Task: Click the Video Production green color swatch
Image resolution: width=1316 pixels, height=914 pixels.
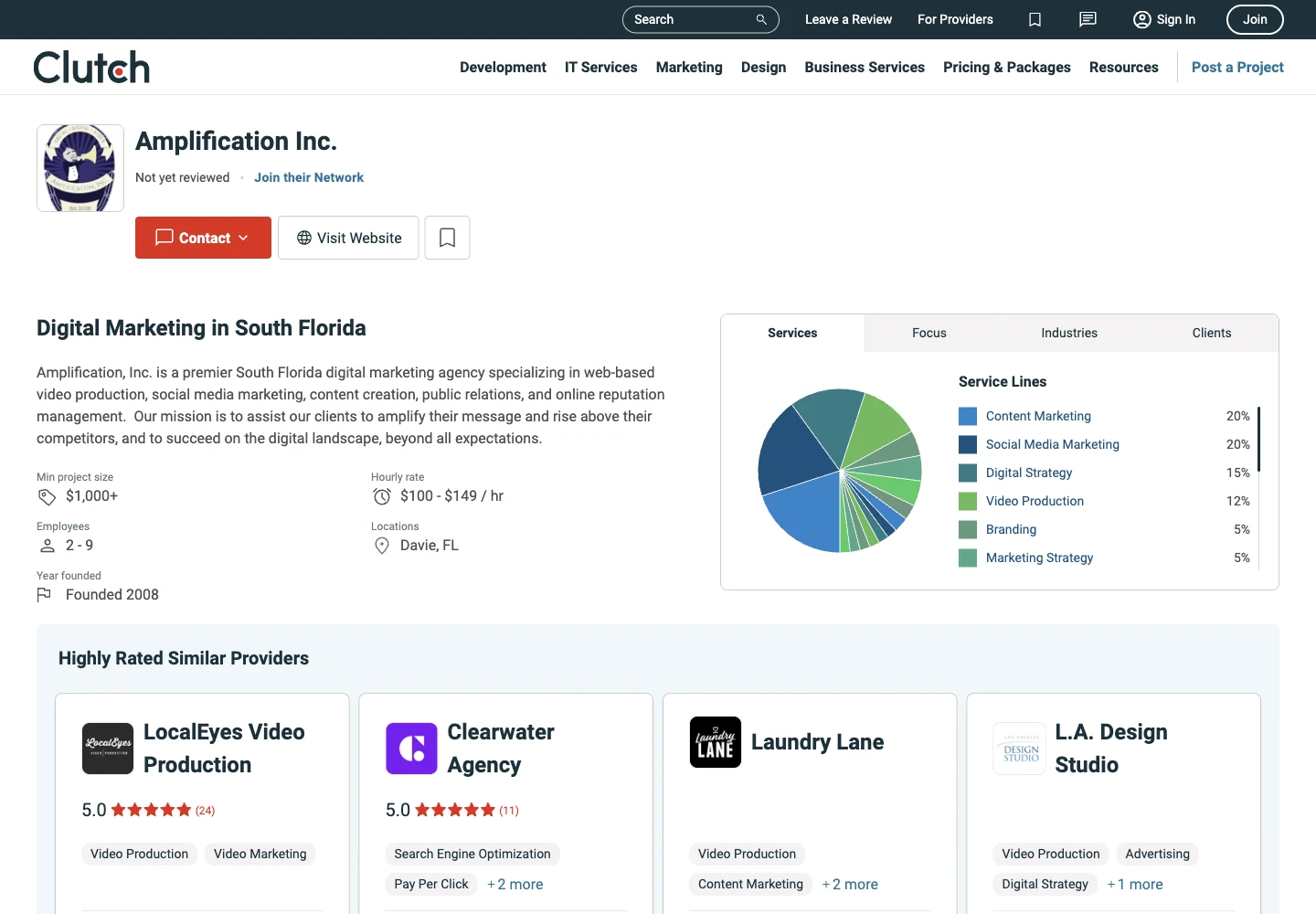Action: (968, 501)
